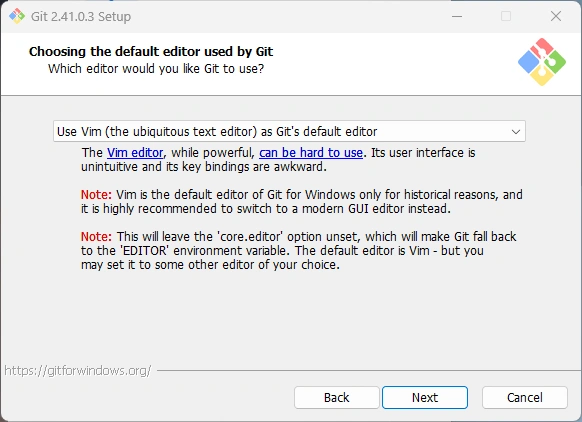Click the 'Which editor would you like Git to use?' subtitle

(x=156, y=69)
